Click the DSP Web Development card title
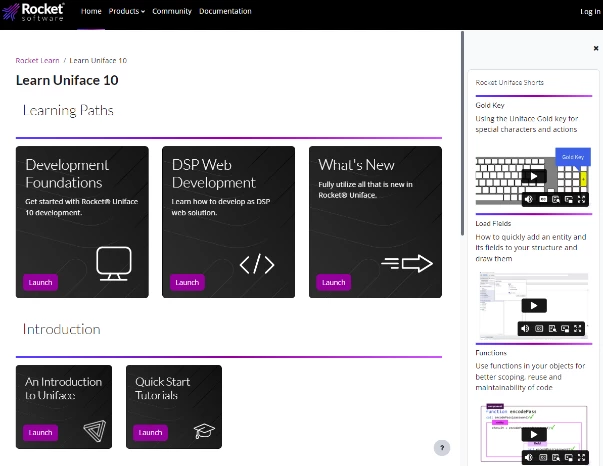Viewport: 603px width, 466px height. [x=214, y=174]
